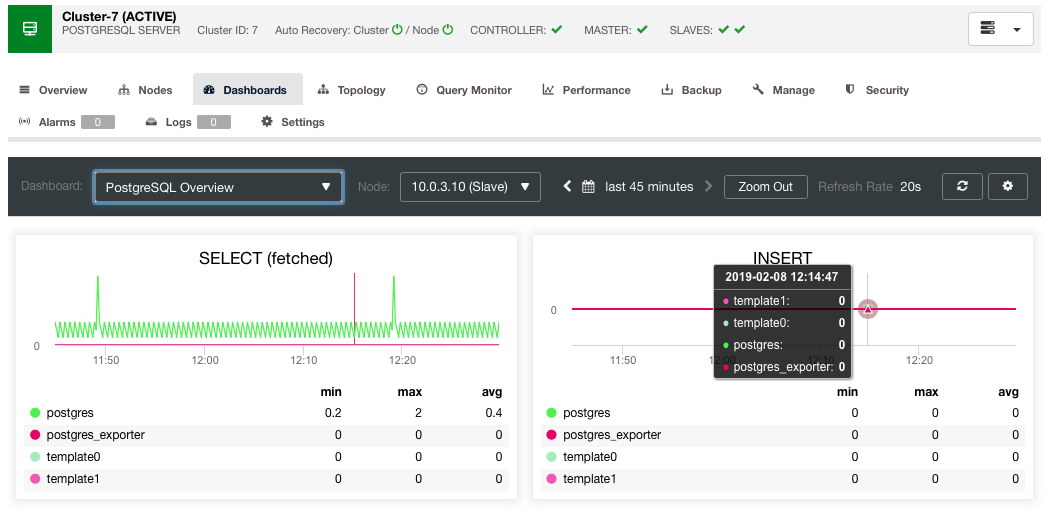
Task: Click the Logs count badge
Action: point(214,122)
